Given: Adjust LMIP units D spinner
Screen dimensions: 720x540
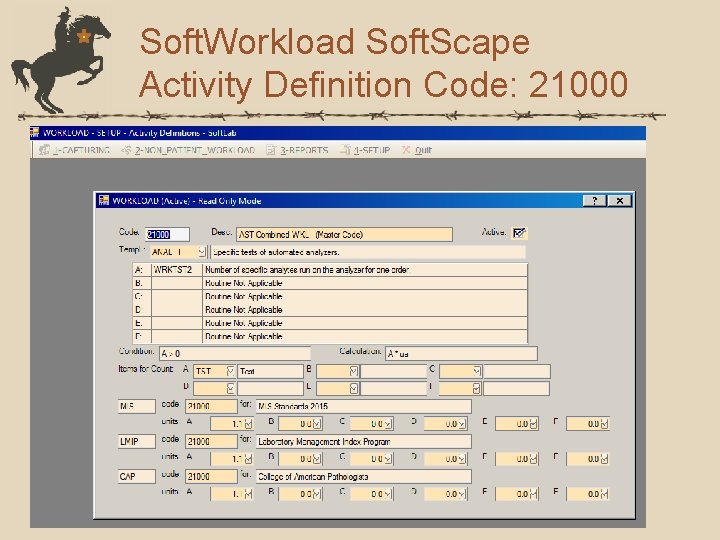Looking at the screenshot, I should [x=462, y=459].
